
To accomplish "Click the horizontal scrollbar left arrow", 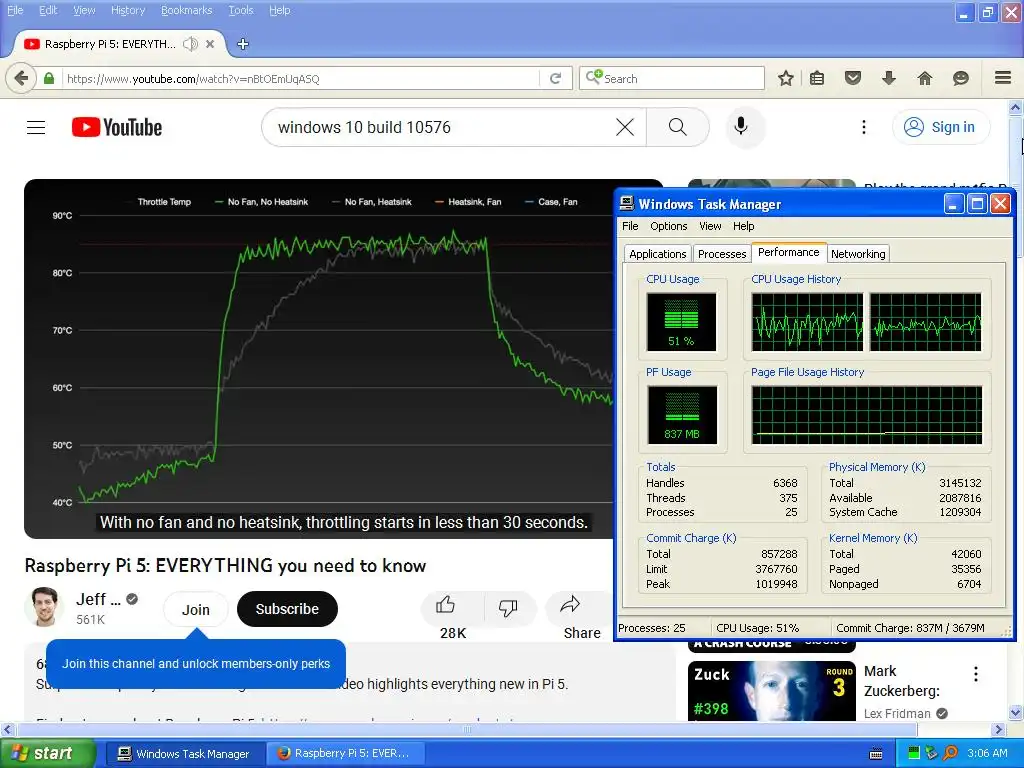I will pos(7,729).
